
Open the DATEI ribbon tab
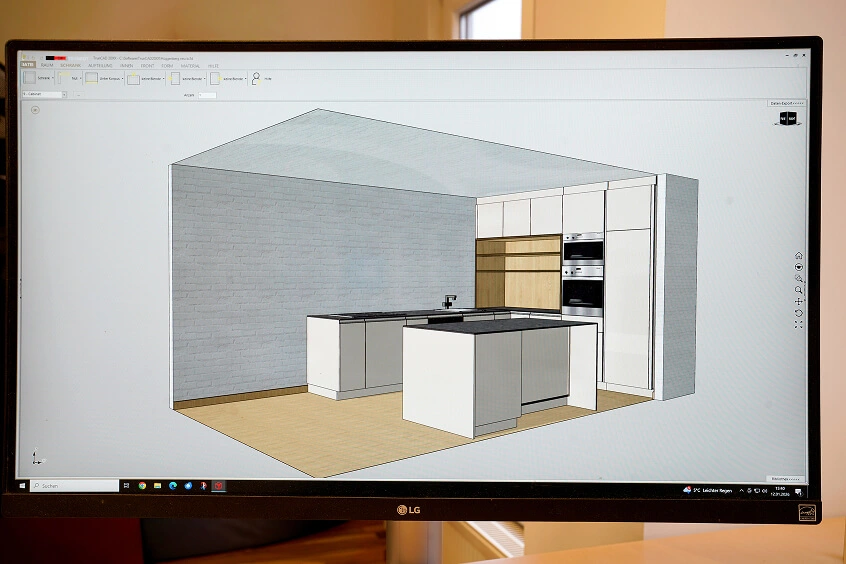click(x=28, y=65)
